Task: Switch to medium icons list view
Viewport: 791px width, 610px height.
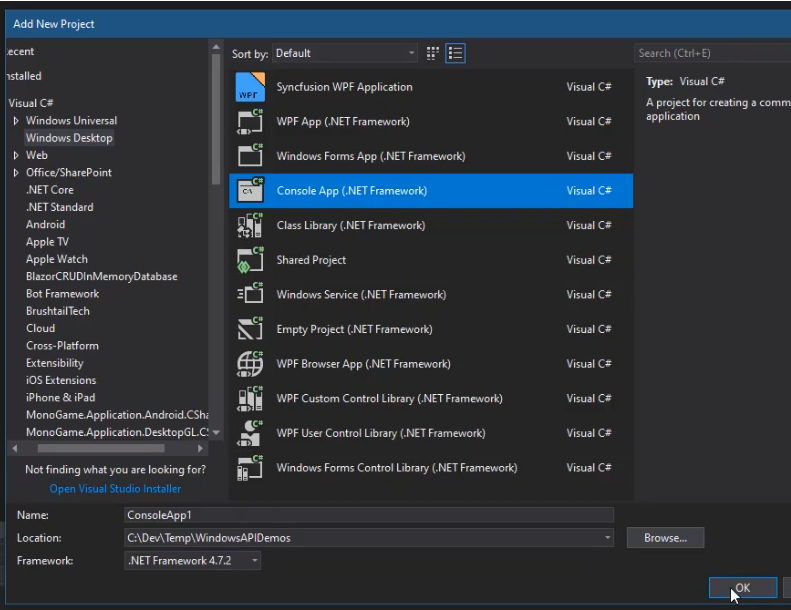Action: (455, 53)
